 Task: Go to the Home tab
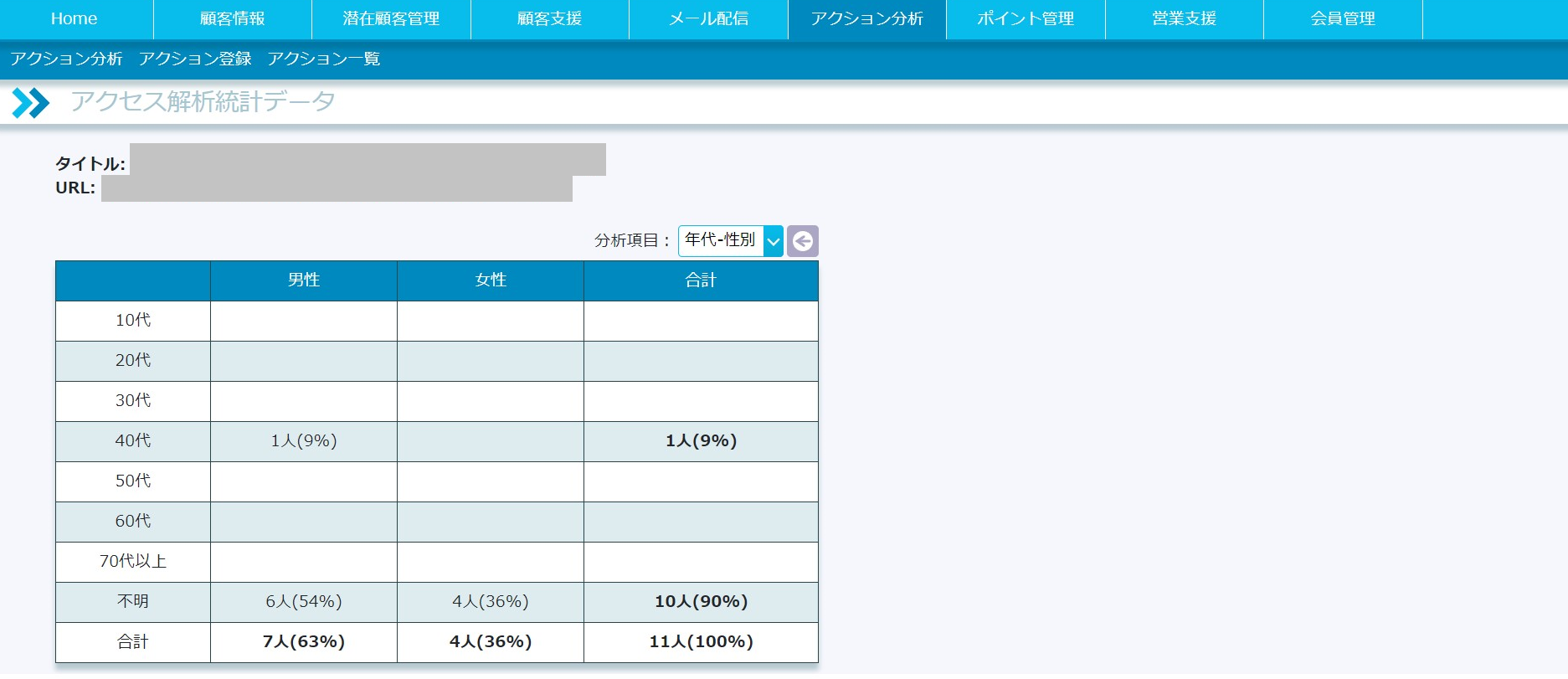[x=75, y=19]
